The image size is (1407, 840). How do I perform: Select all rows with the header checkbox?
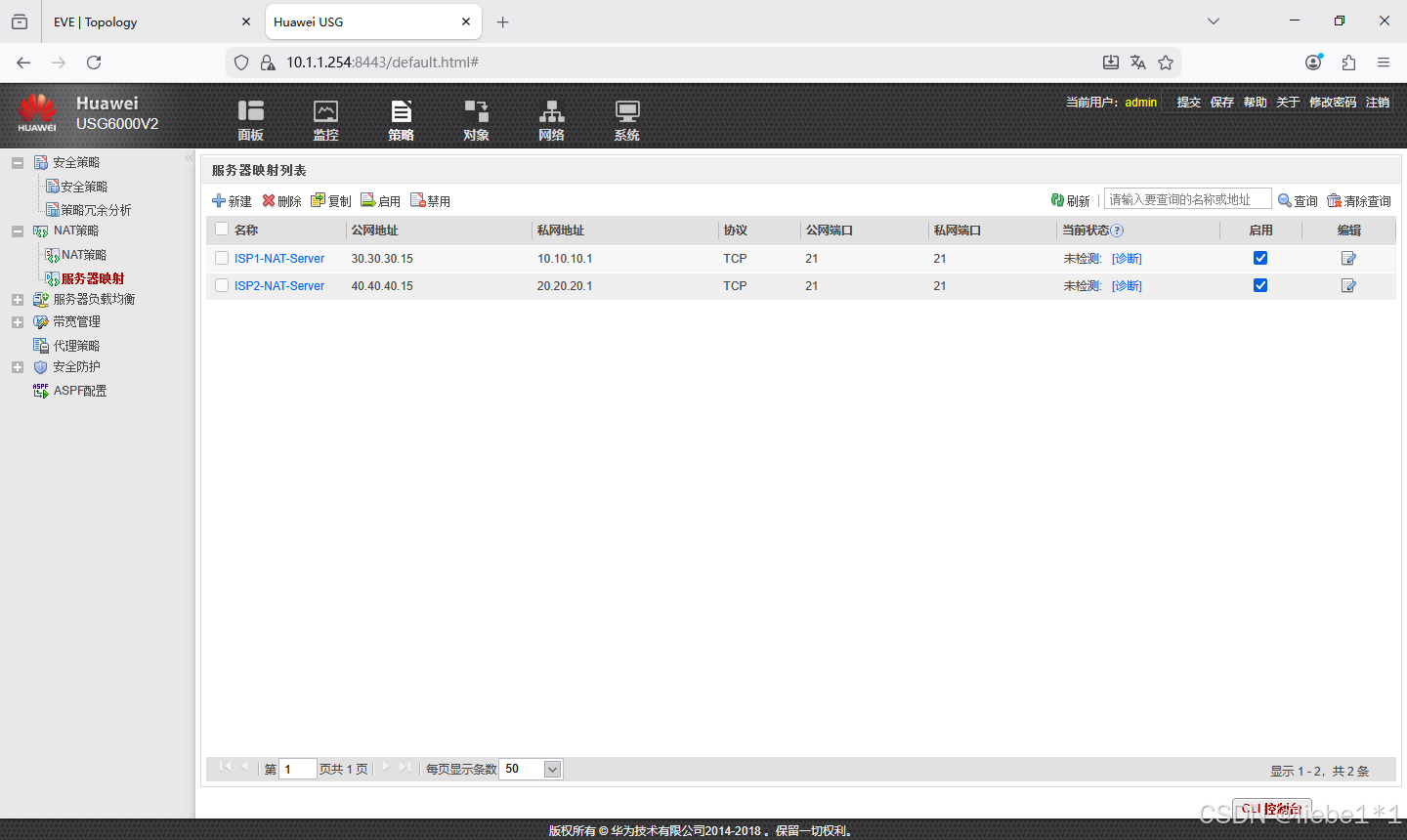[x=222, y=230]
